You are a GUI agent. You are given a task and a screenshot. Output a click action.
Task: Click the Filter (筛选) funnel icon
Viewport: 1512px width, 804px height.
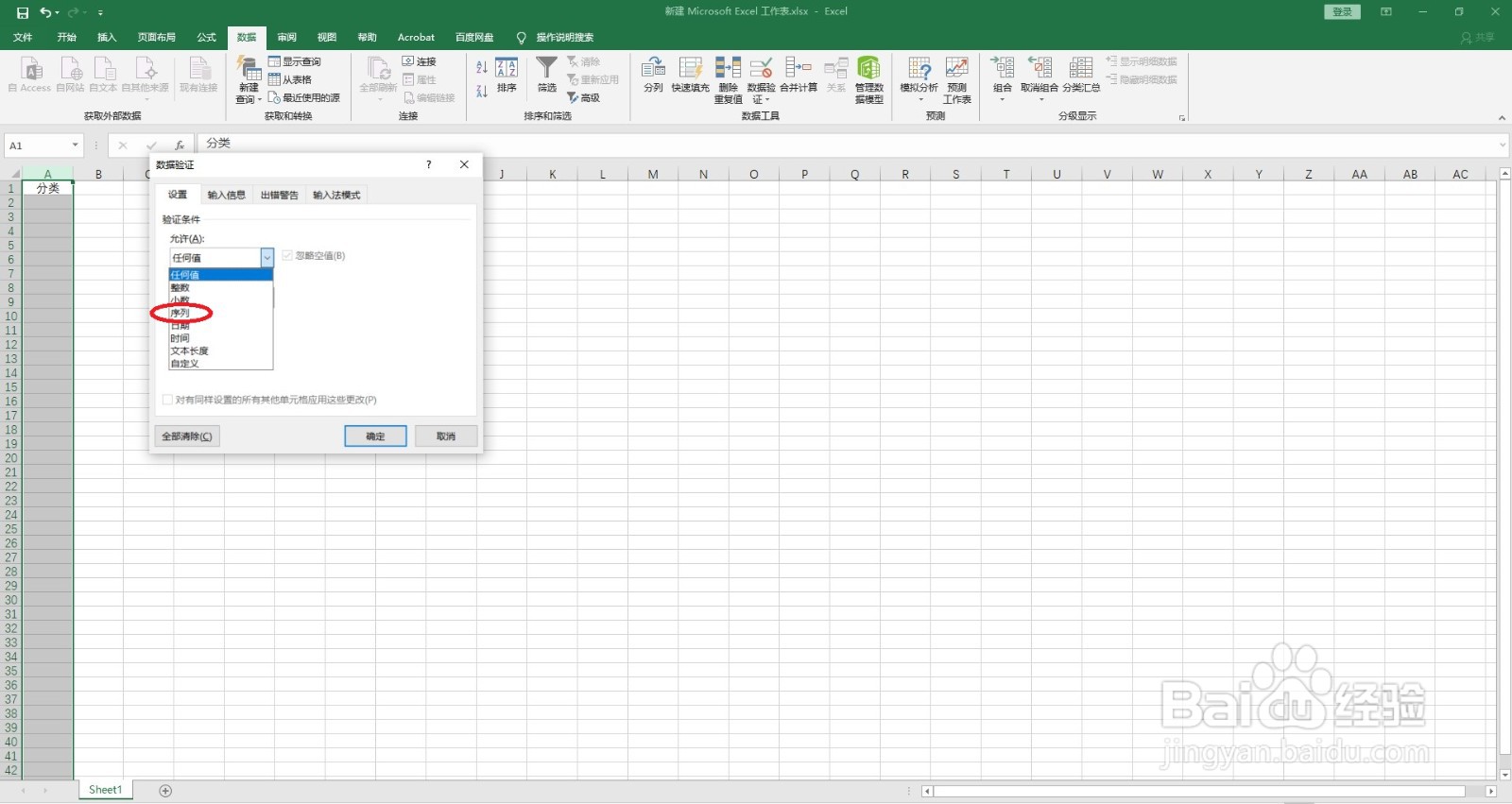[547, 68]
